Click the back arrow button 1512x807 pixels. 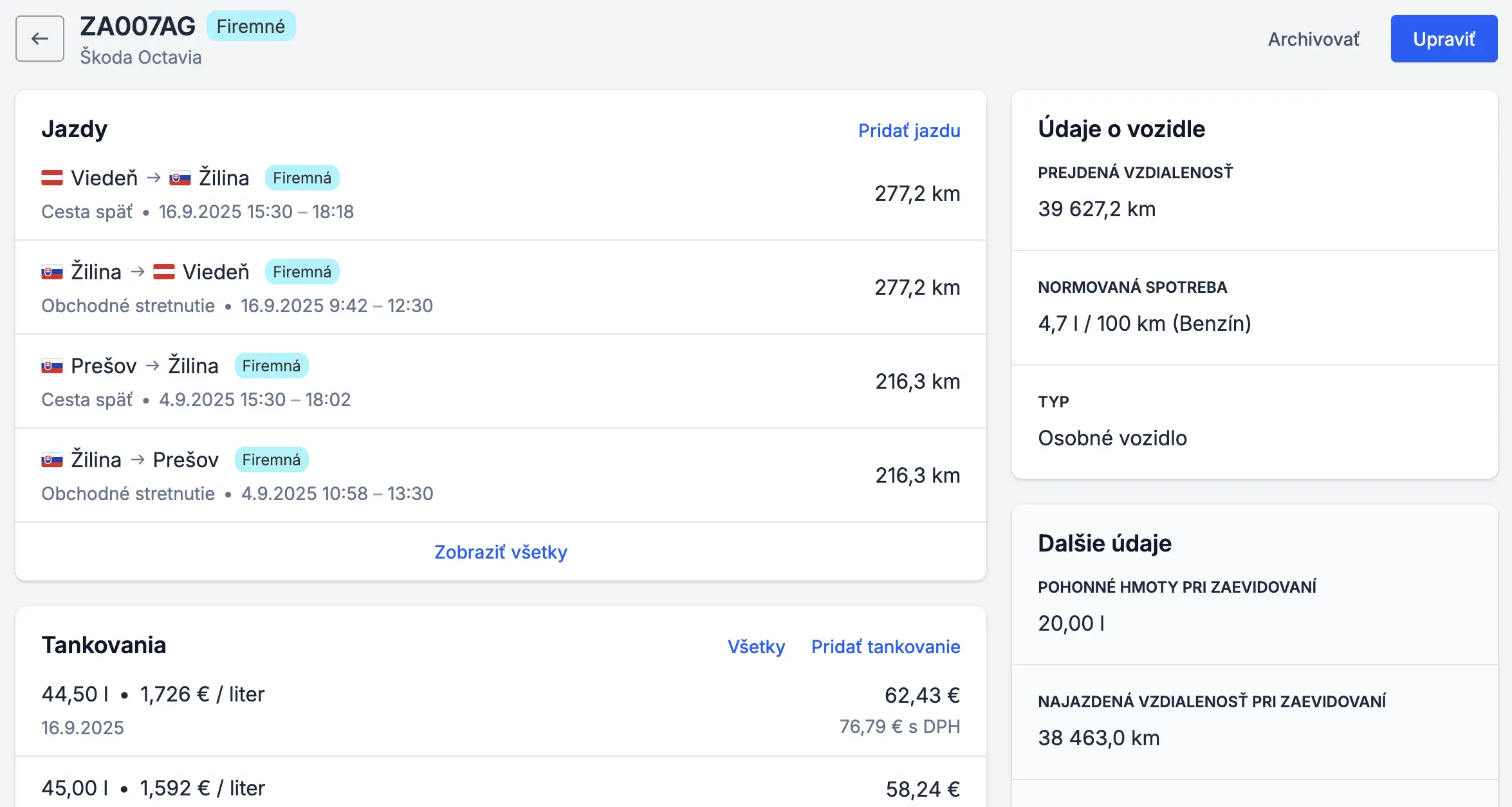40,39
